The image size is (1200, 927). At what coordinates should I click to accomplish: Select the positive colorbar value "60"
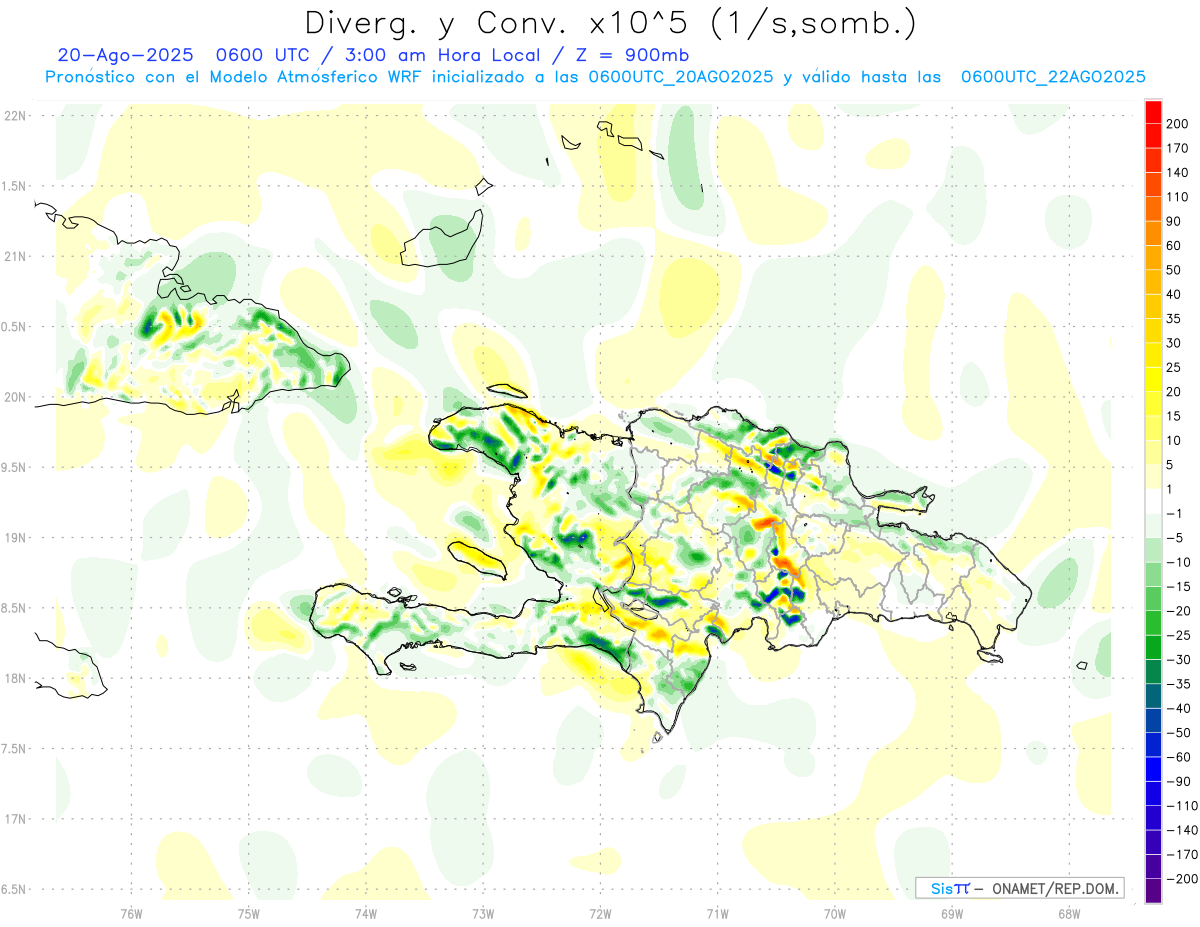[x=1175, y=245]
